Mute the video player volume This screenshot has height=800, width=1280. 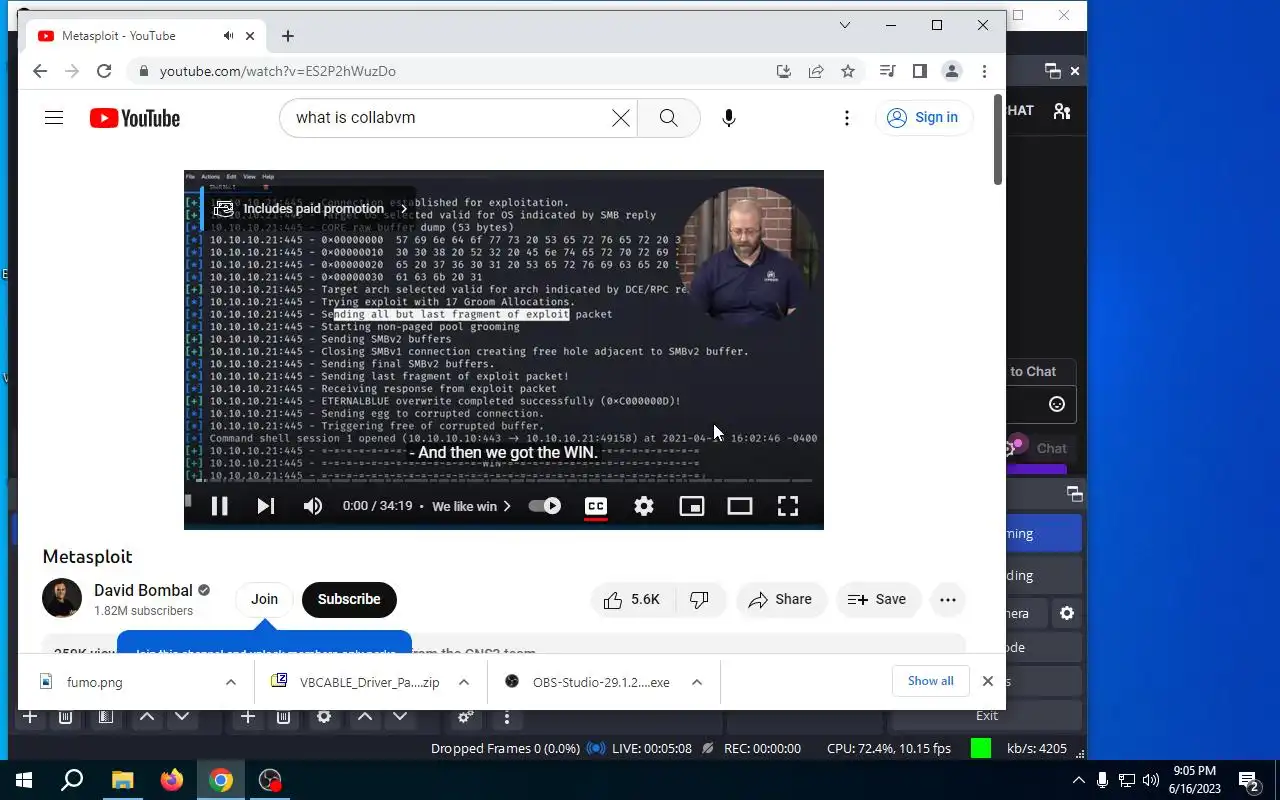313,506
